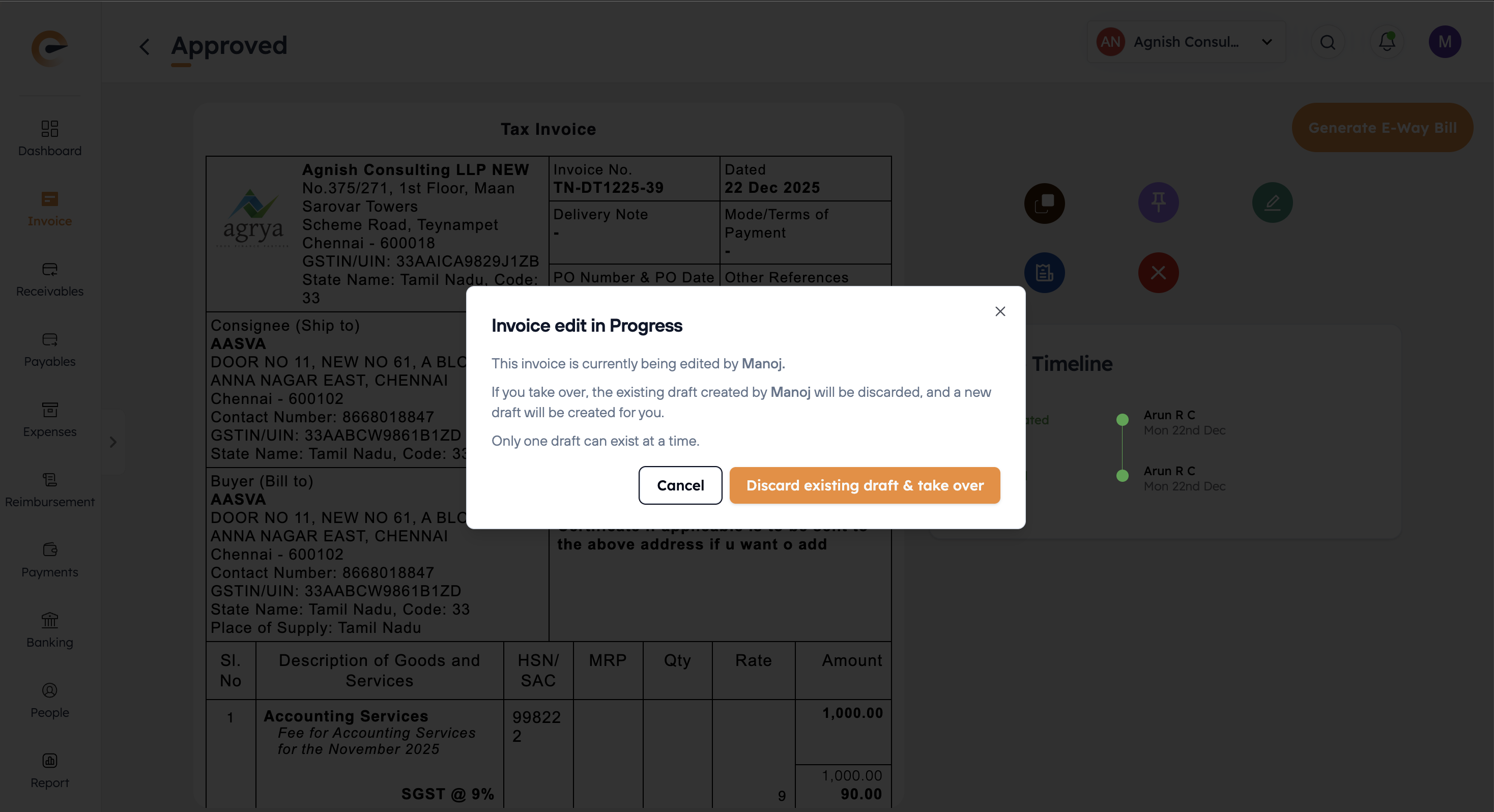The image size is (1494, 812).
Task: Click the blue document notes icon
Action: point(1044,273)
